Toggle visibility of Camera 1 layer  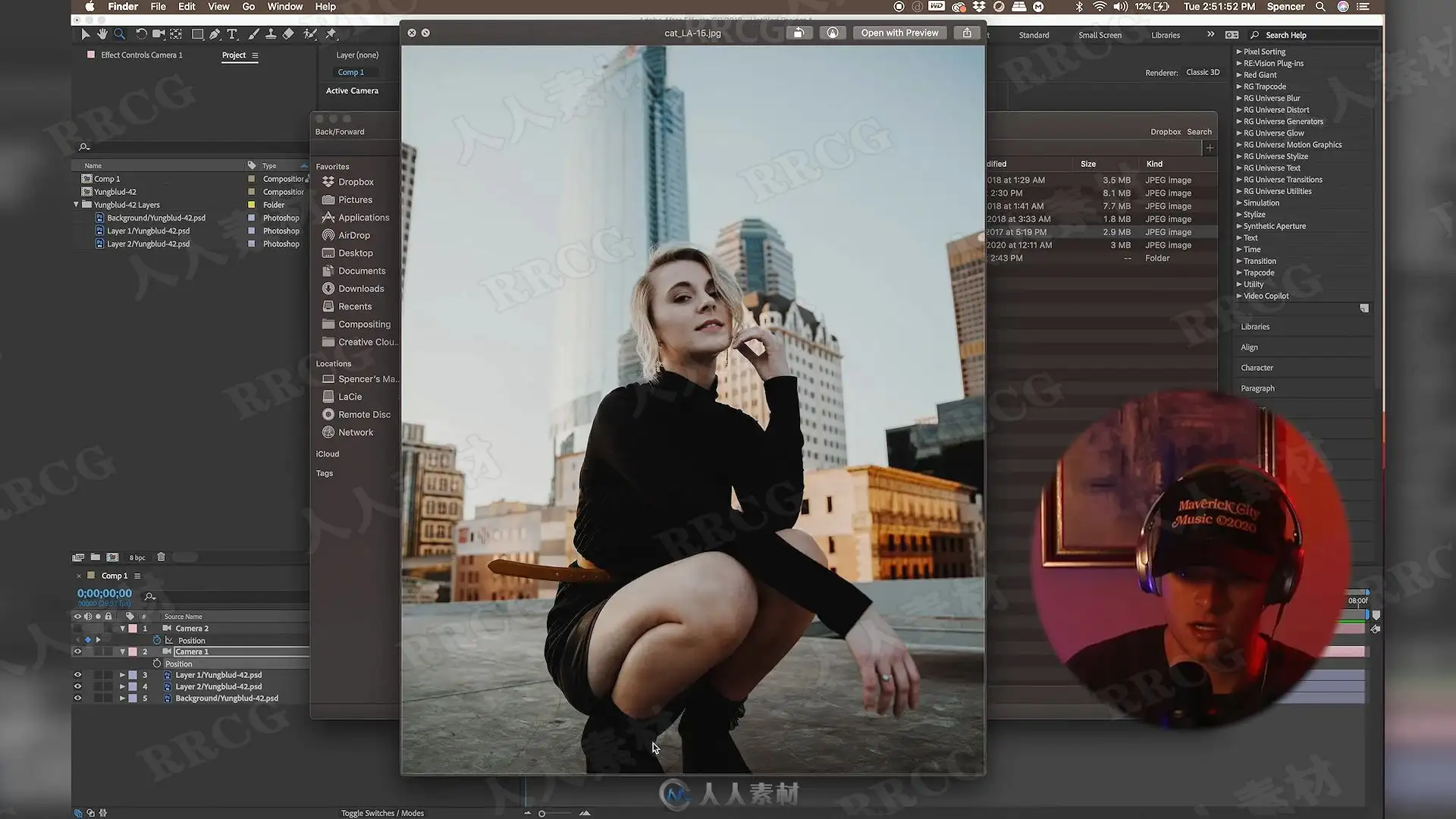[x=77, y=651]
